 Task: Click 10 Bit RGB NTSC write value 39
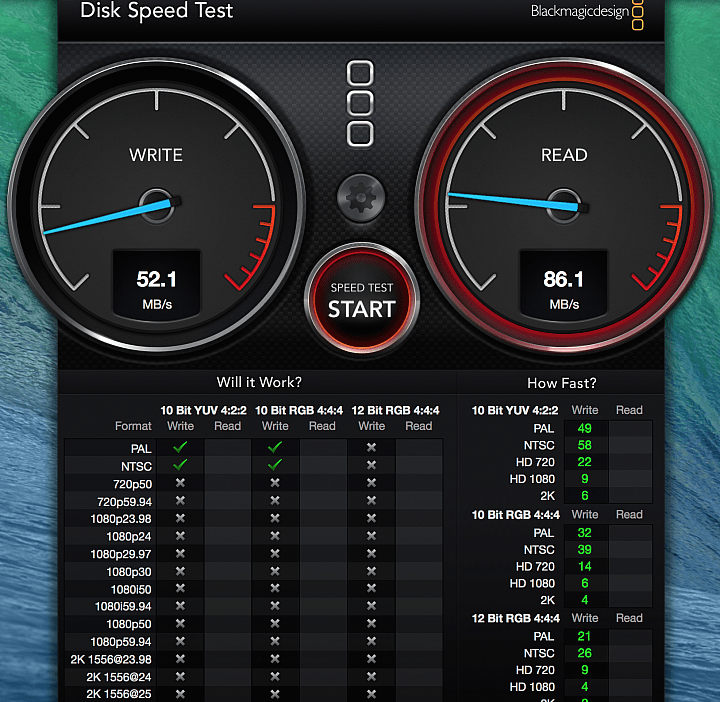click(584, 550)
